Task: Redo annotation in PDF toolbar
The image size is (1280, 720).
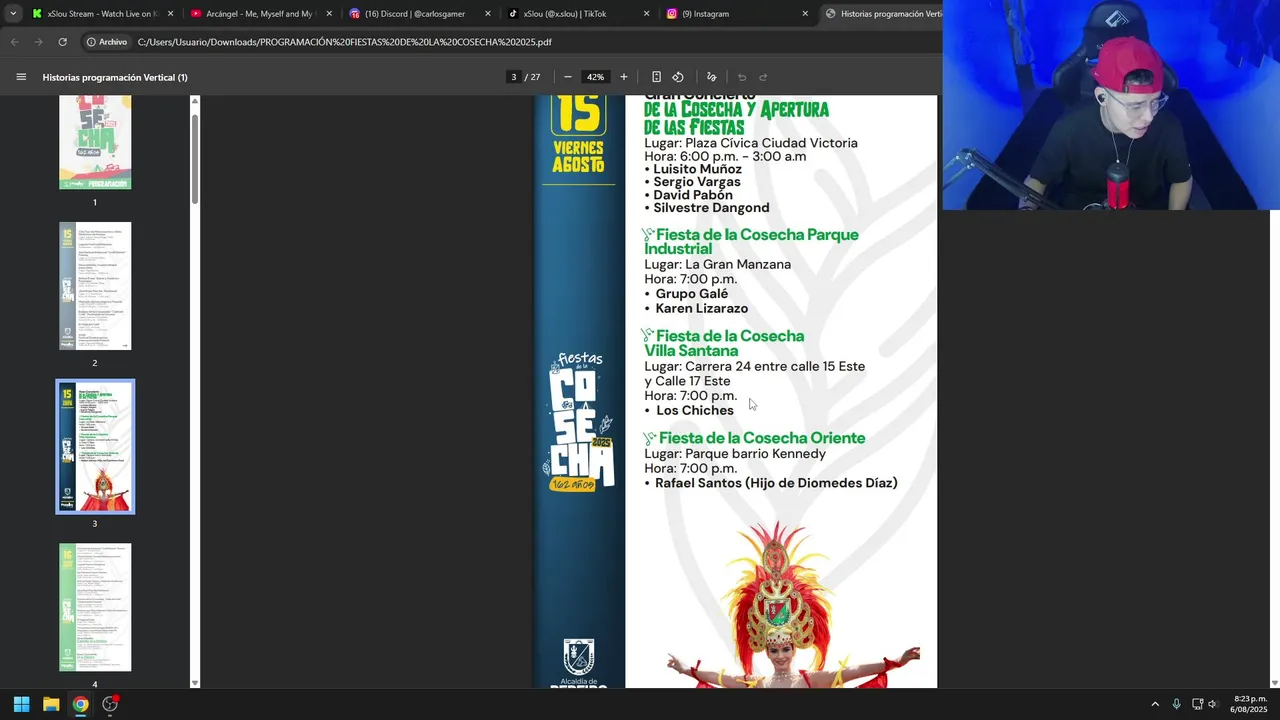Action: [x=763, y=77]
